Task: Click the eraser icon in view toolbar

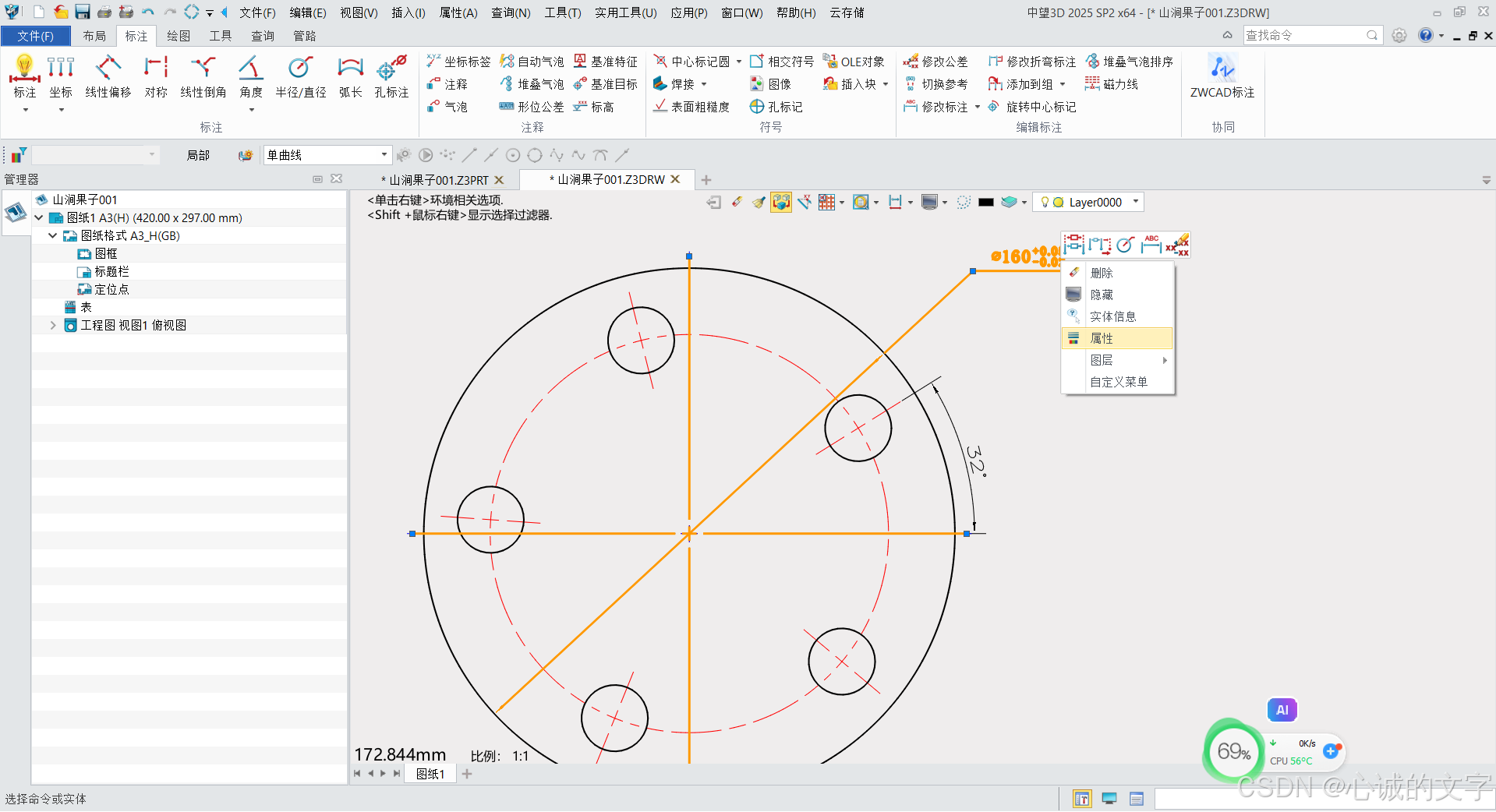Action: (737, 203)
